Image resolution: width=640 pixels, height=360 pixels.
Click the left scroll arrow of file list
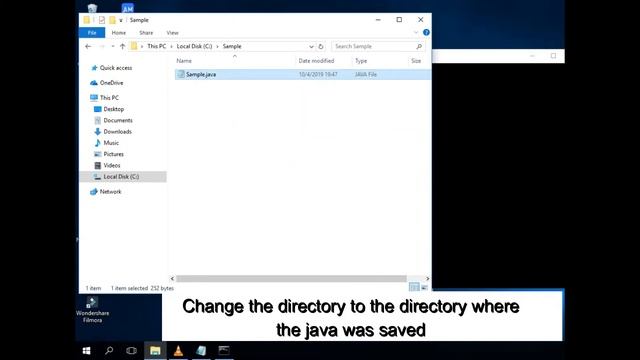point(172,279)
